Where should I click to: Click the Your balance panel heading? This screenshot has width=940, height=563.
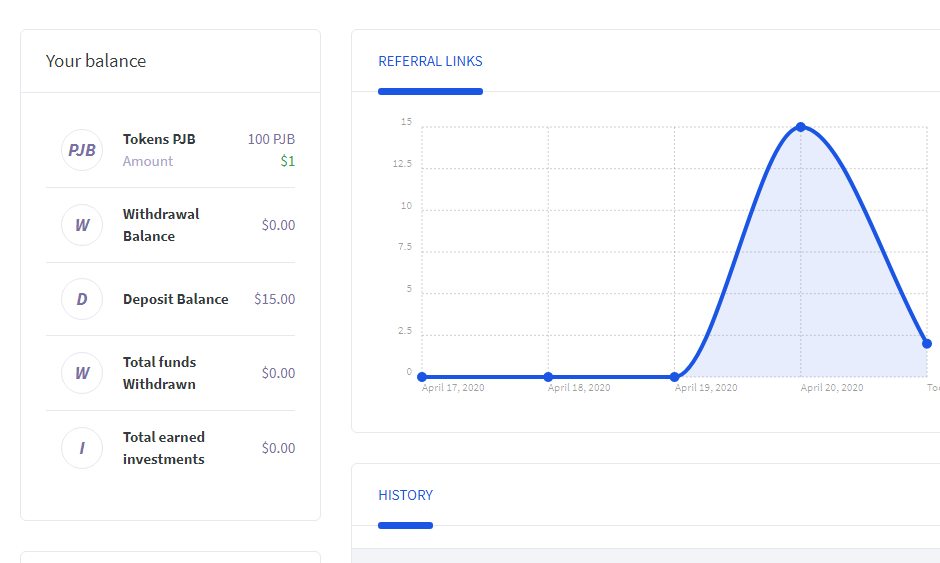click(x=96, y=61)
